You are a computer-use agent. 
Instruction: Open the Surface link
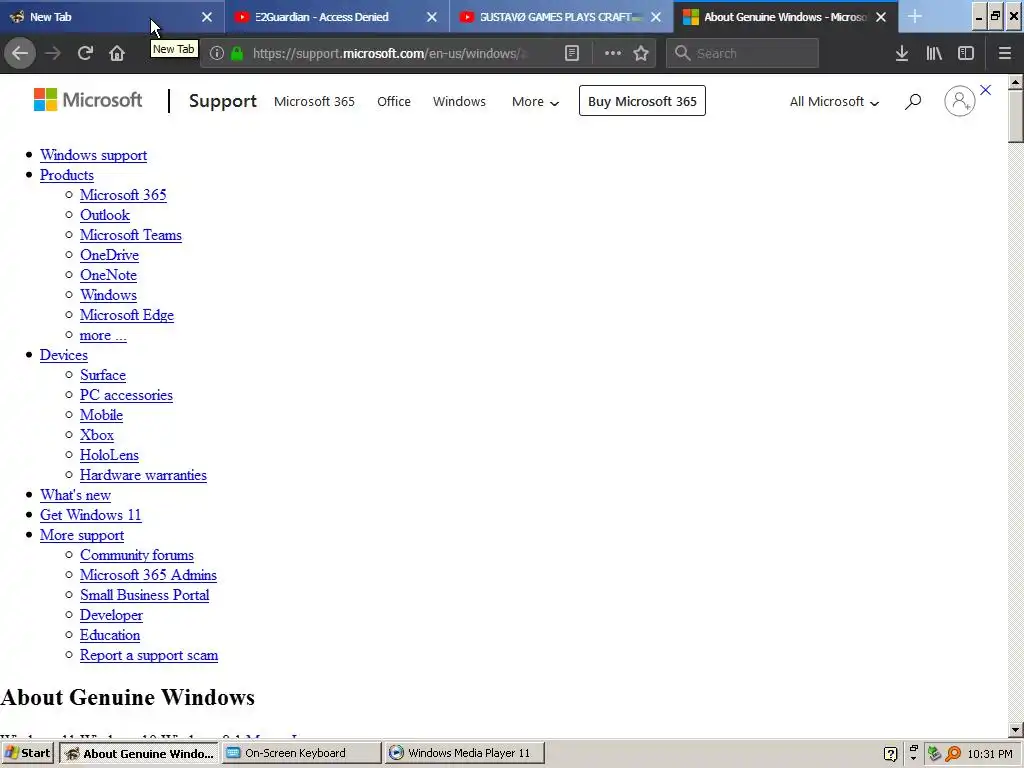click(x=103, y=375)
